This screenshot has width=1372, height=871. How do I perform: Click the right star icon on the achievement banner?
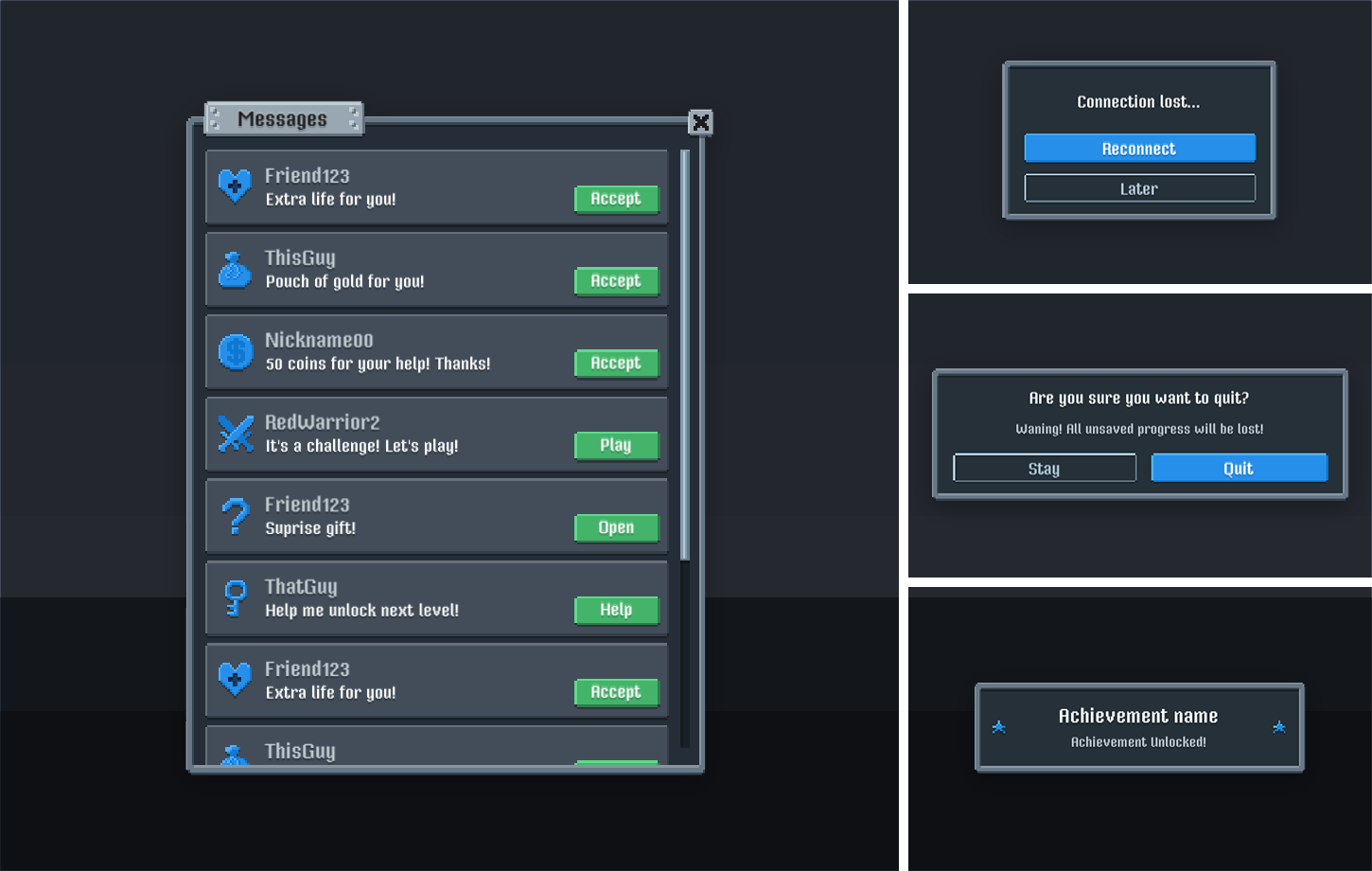coord(1279,727)
